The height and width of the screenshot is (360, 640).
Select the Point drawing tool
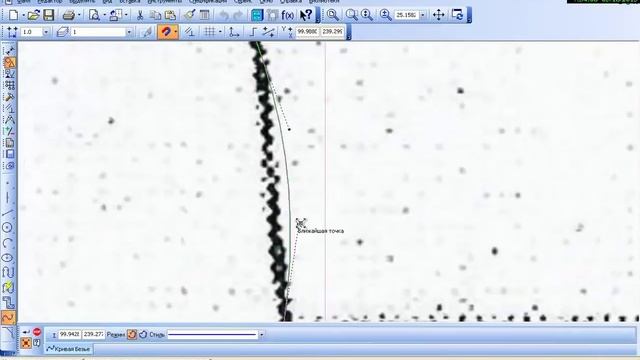pyautogui.click(x=8, y=183)
